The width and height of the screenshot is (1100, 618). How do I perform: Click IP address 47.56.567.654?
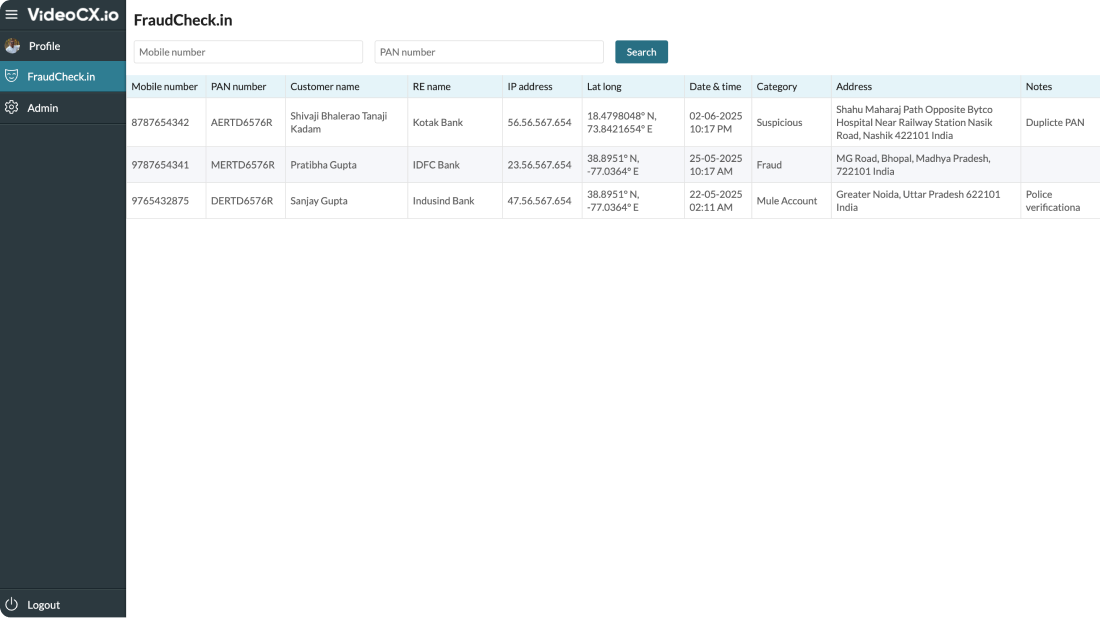point(539,201)
